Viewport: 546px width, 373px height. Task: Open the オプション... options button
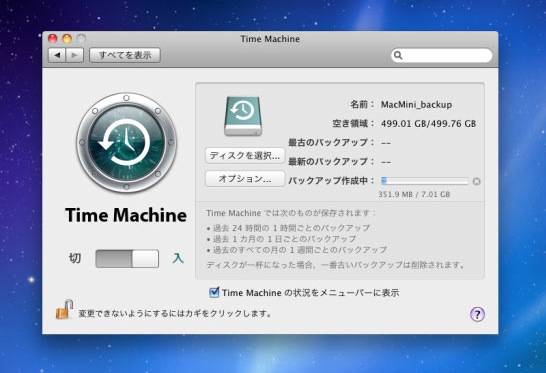point(245,179)
